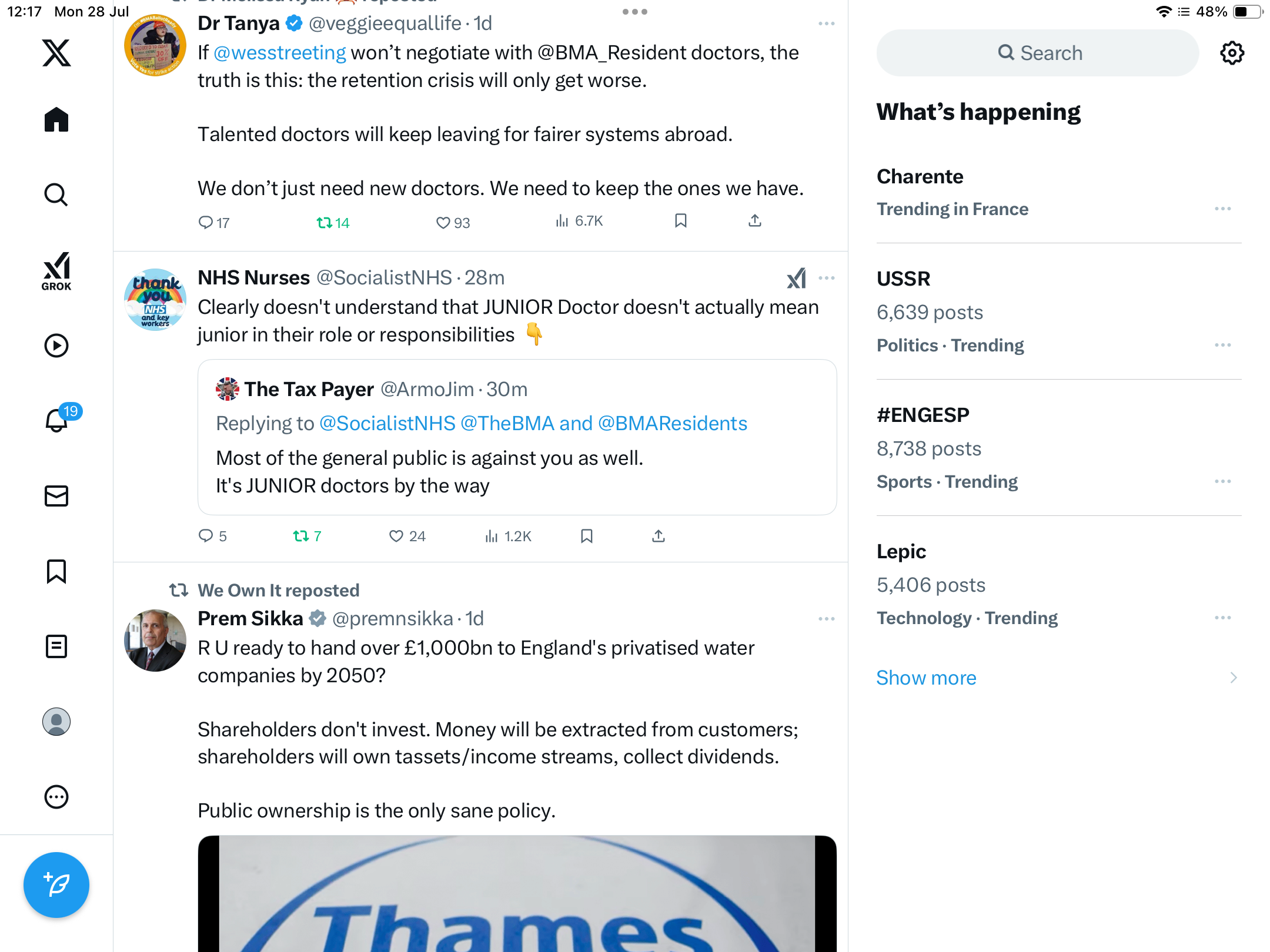Screen dimensions: 1270x952
Task: Bookmark Dr Tanya's post
Action: point(681,221)
